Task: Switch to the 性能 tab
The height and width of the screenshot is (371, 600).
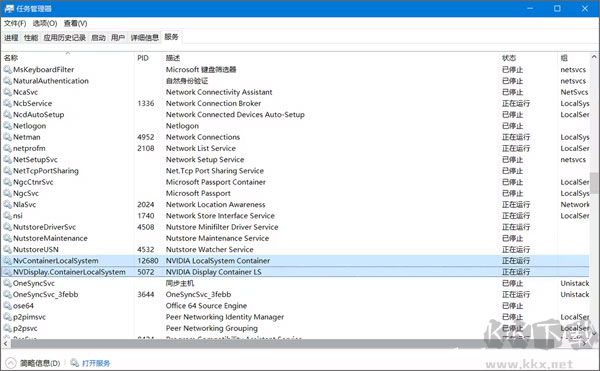Action: tap(31, 37)
